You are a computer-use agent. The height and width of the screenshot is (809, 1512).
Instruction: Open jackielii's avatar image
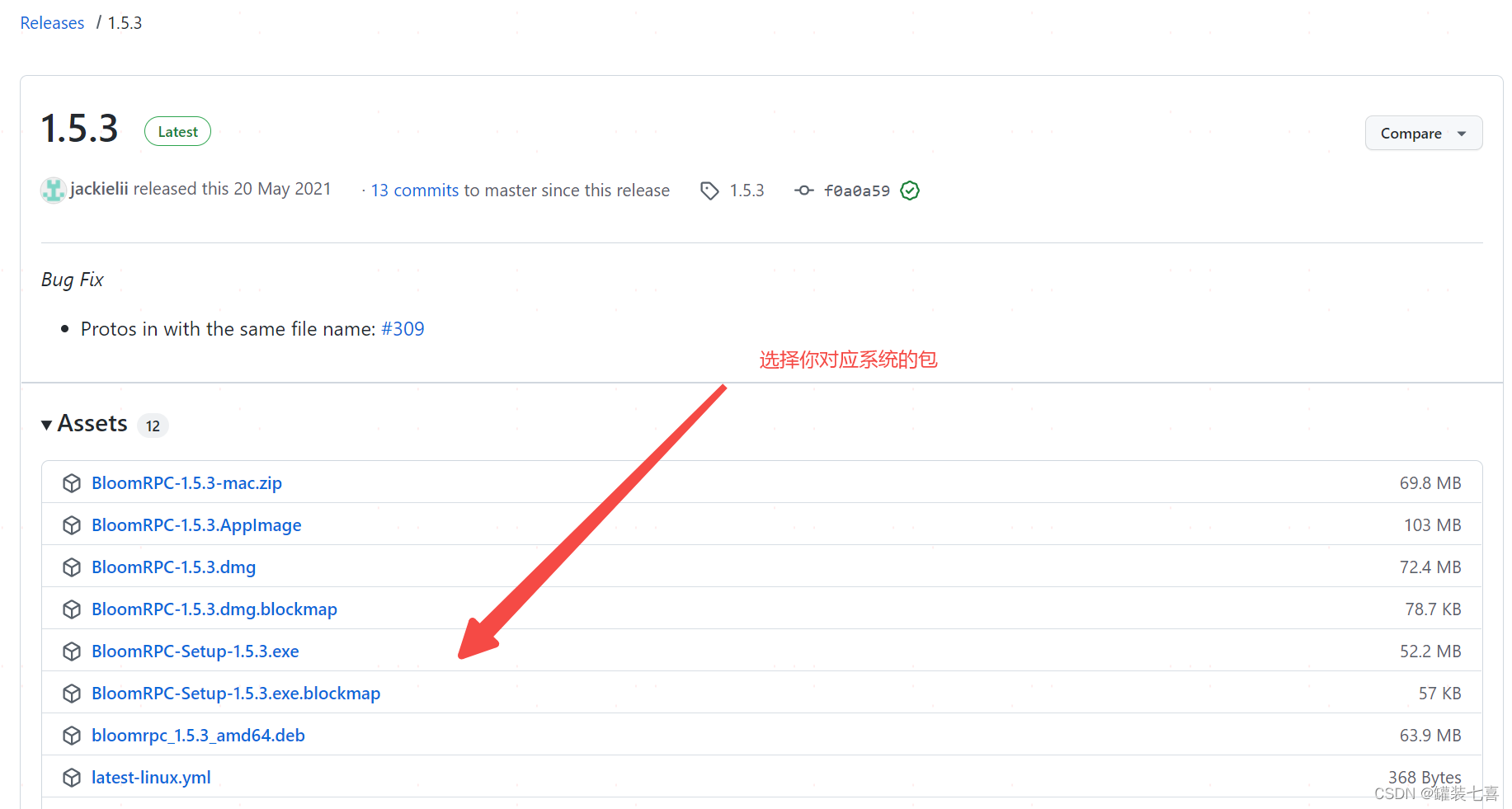tap(54, 190)
